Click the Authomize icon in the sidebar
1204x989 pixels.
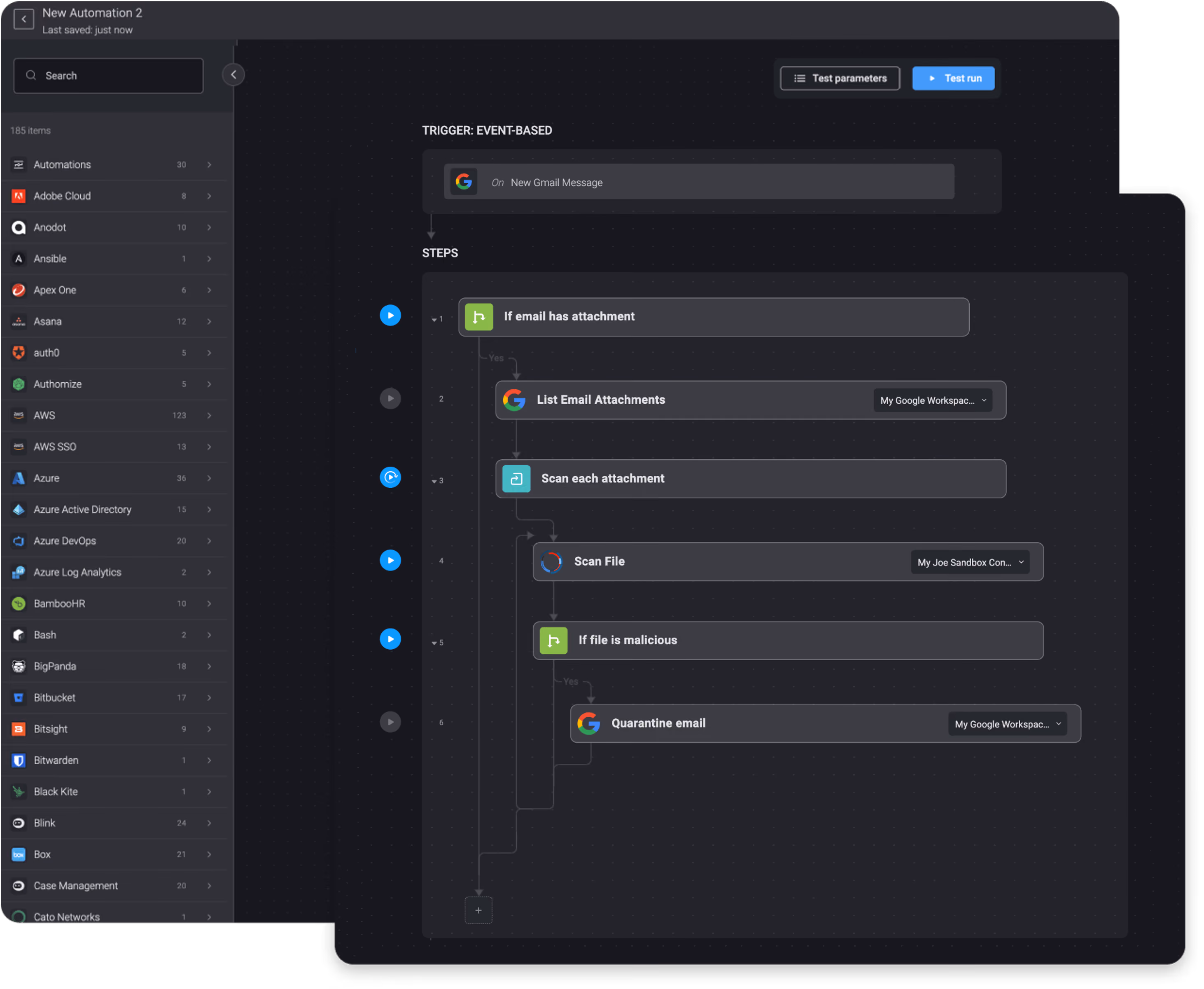pos(19,384)
